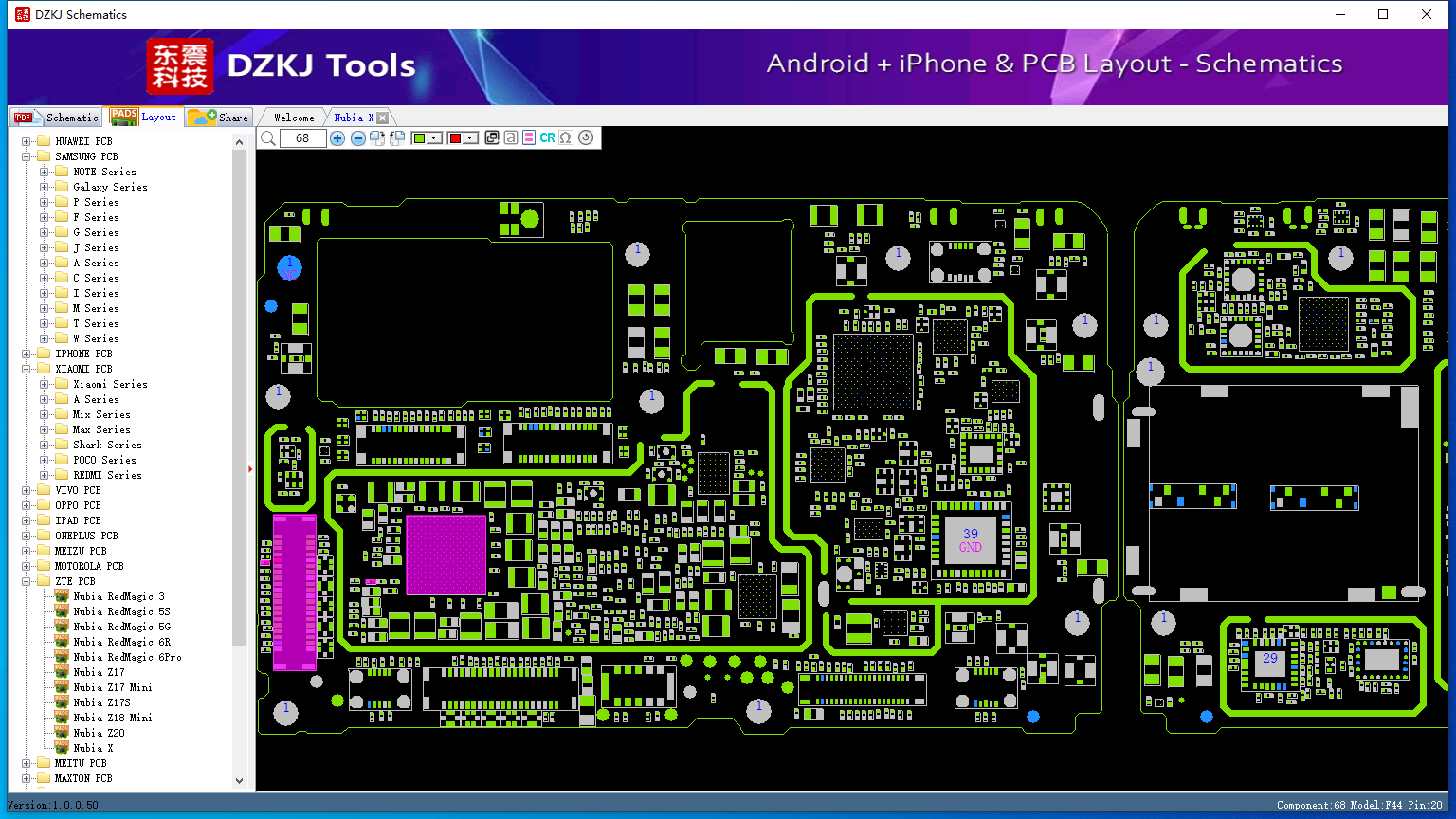
Task: Open the Nubia RedMagic 6Pro layout
Action: pyautogui.click(x=127, y=657)
